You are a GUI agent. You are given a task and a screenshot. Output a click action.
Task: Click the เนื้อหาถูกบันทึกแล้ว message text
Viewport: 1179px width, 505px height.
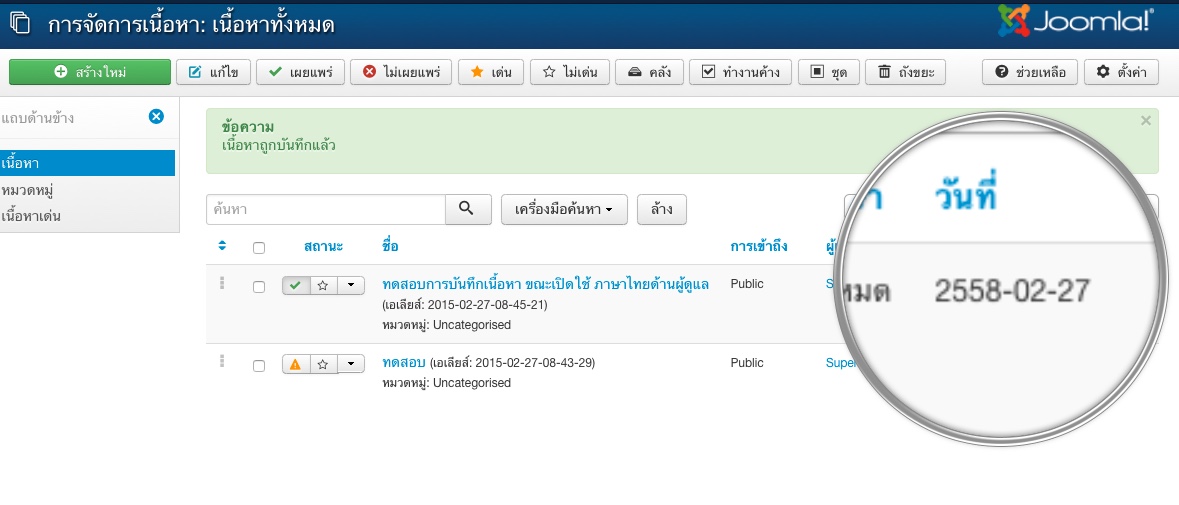coord(278,145)
